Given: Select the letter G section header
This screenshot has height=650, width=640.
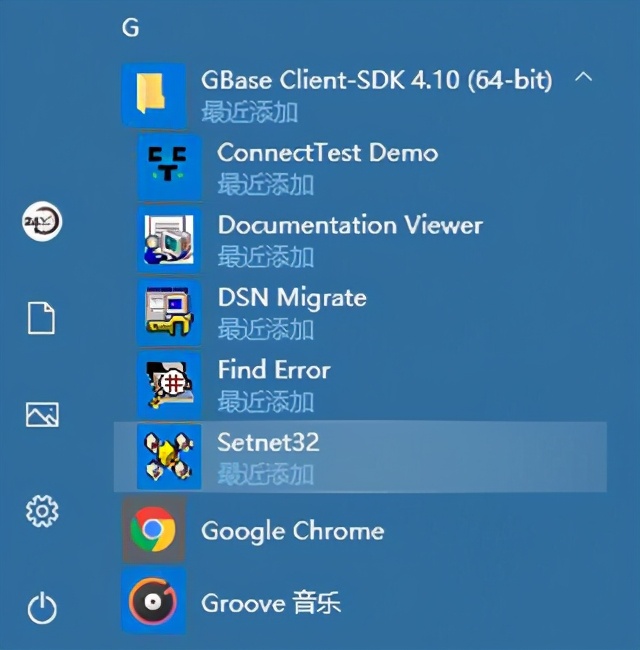Looking at the screenshot, I should pos(131,28).
